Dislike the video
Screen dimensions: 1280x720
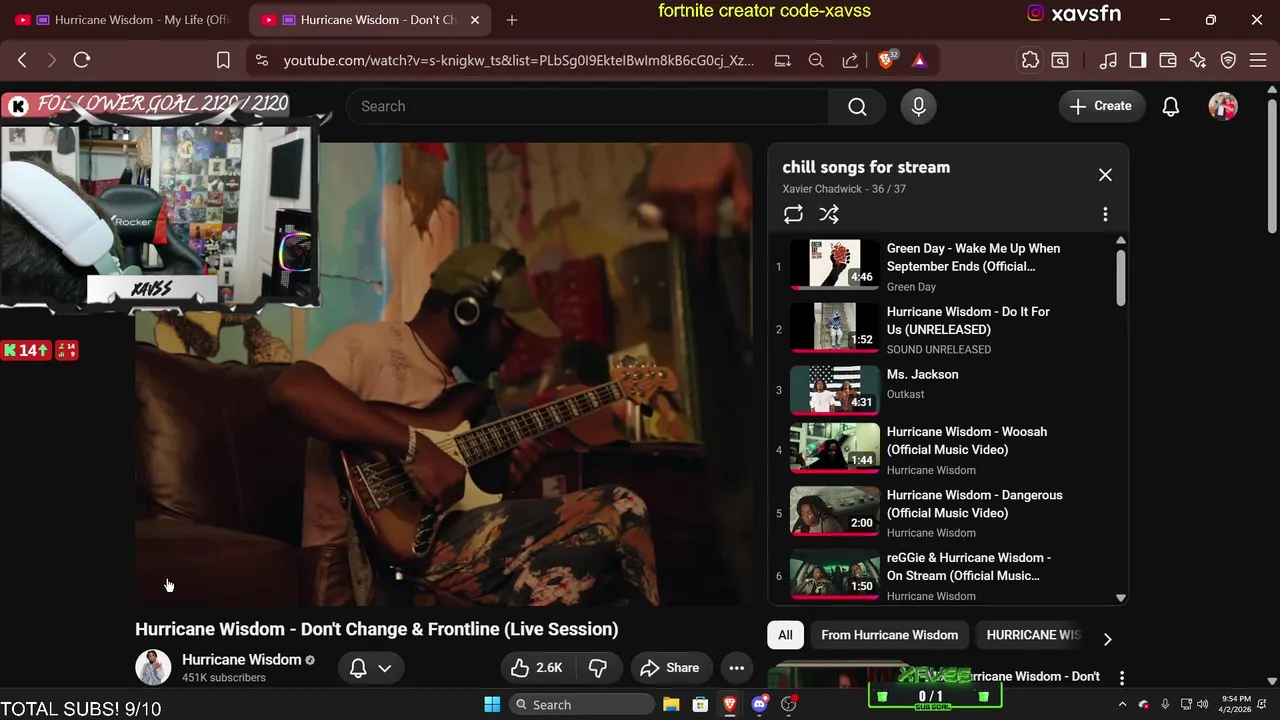[598, 668]
